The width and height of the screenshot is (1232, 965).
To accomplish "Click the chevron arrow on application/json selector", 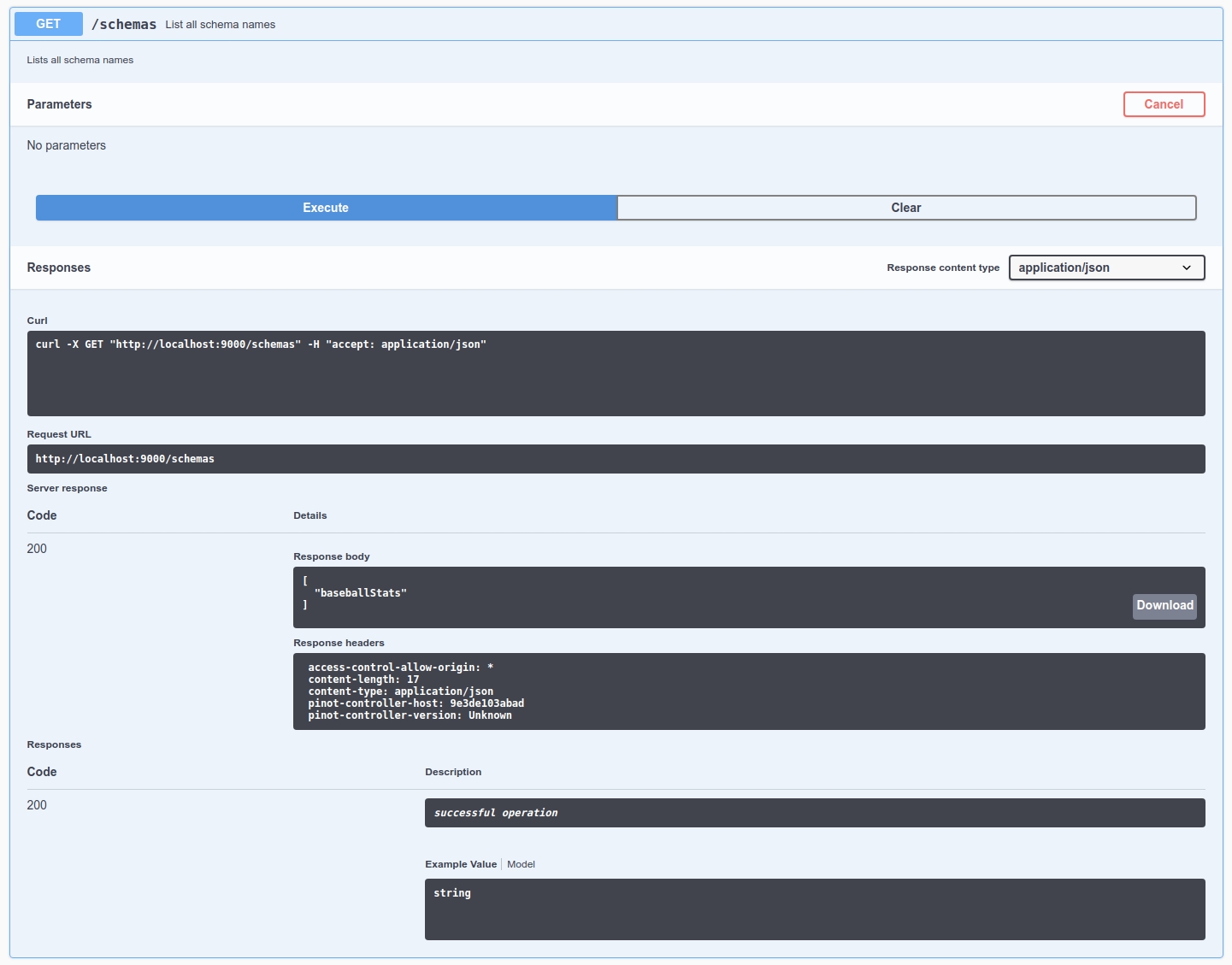I will coord(1186,268).
